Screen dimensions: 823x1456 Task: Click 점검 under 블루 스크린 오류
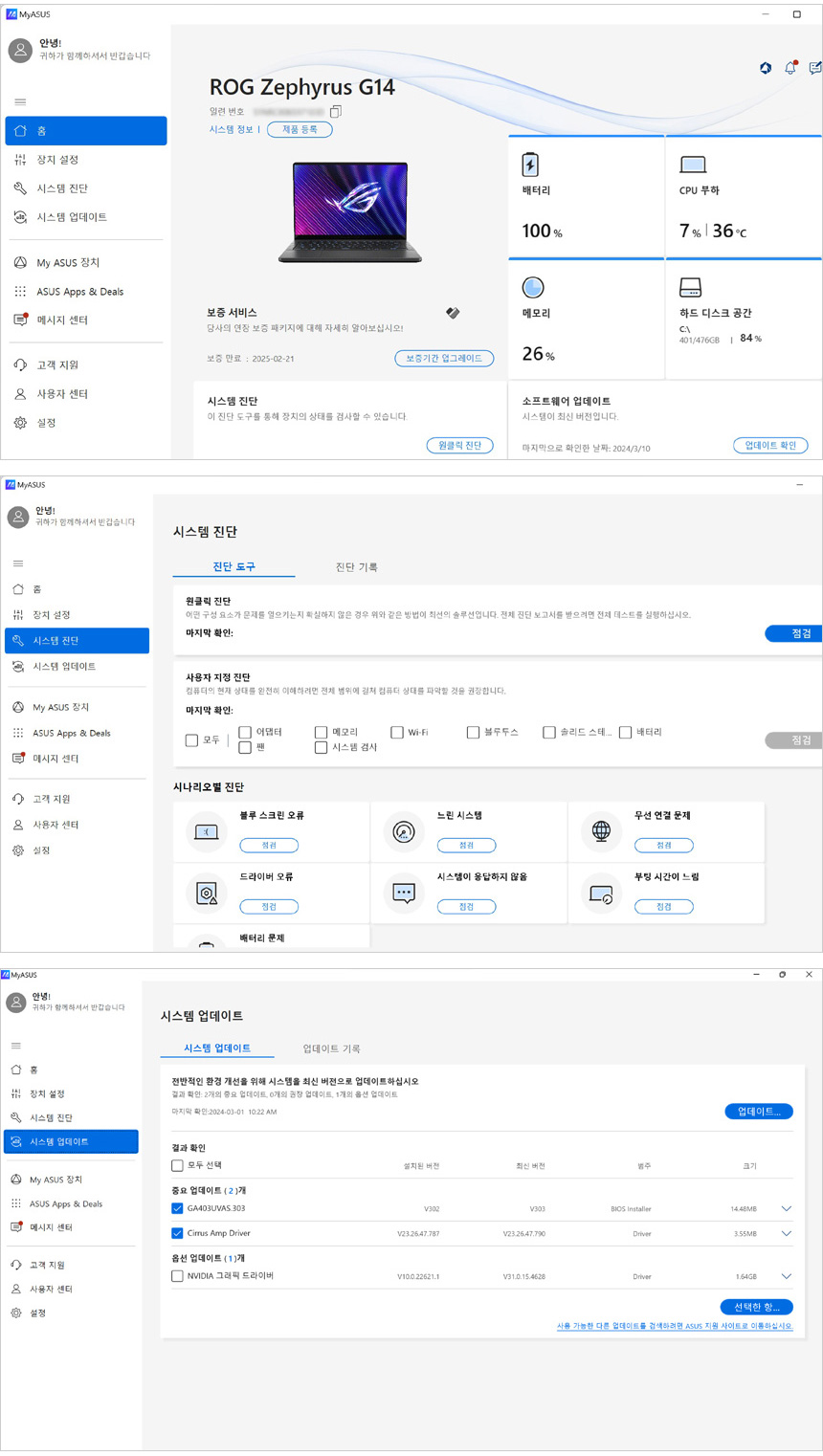[269, 846]
